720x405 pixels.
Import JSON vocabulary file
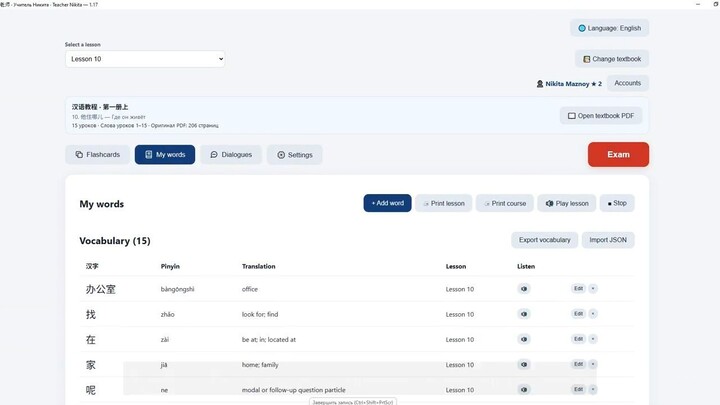(608, 240)
